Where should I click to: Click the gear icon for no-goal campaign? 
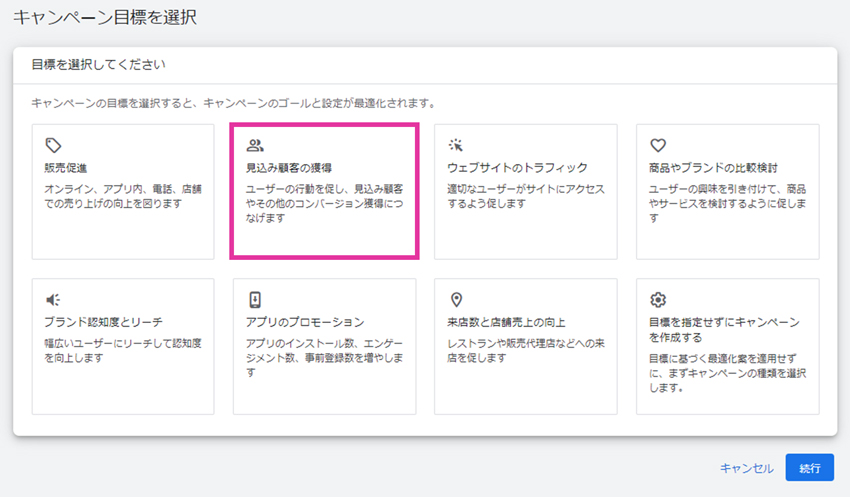click(x=658, y=299)
